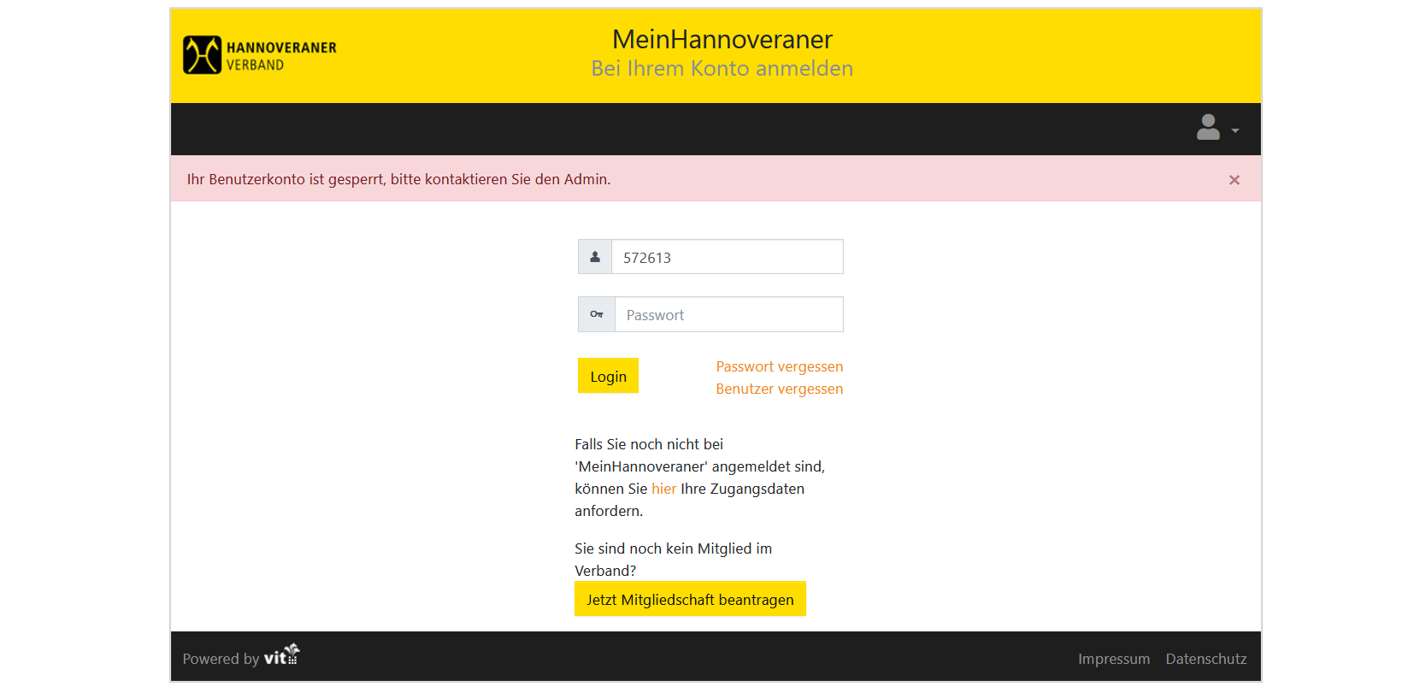The height and width of the screenshot is (689, 1424).
Task: Click the key icon beside password field
Action: coord(597,314)
